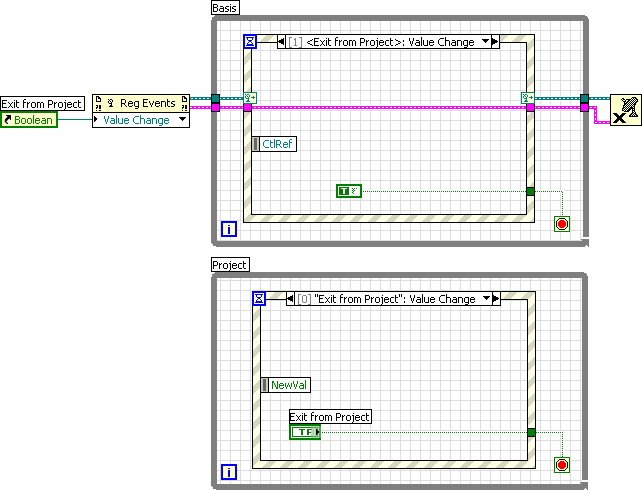Go to previous event case in Basis structure
This screenshot has height=490, width=642.
(281, 42)
